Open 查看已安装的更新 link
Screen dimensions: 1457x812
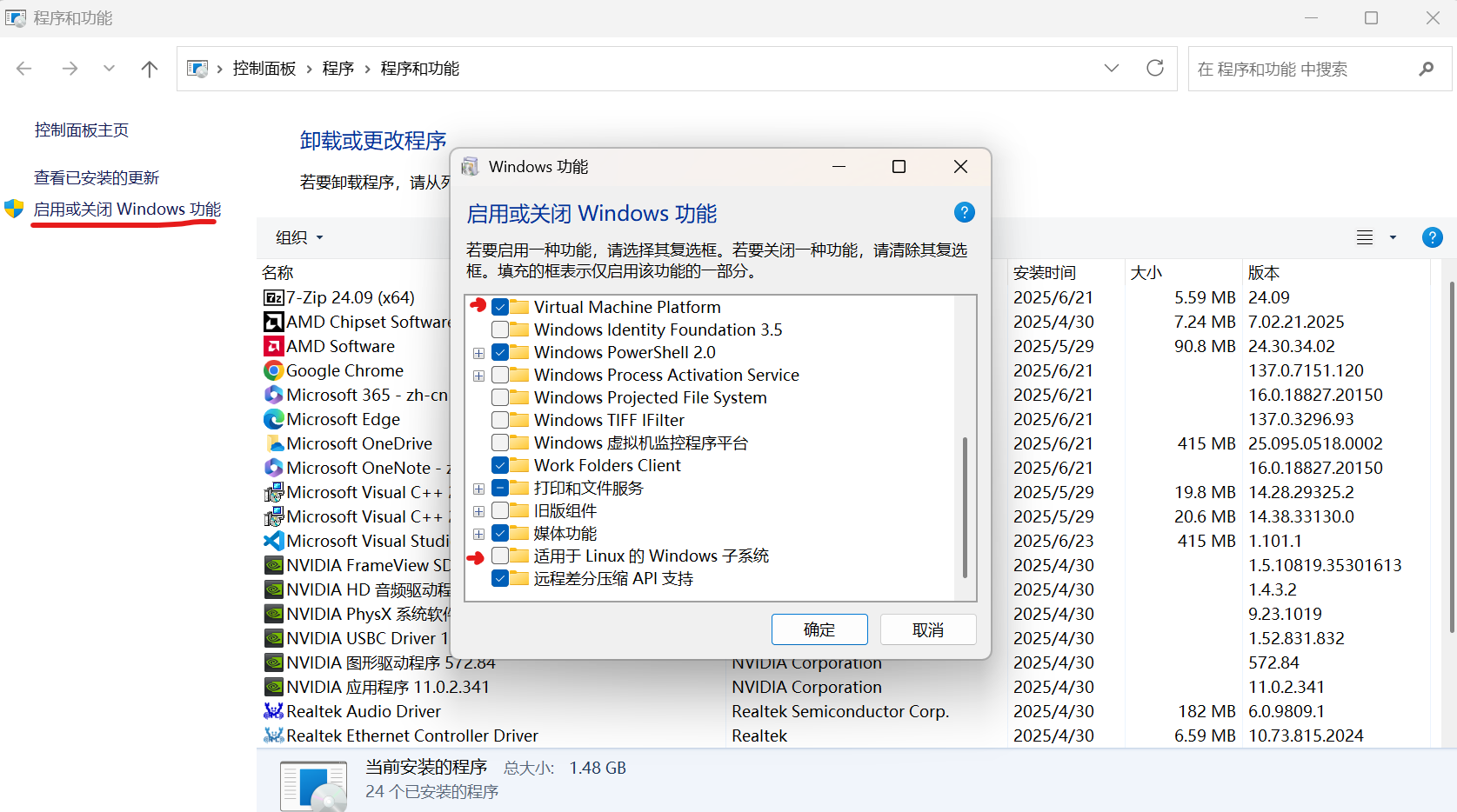point(97,178)
